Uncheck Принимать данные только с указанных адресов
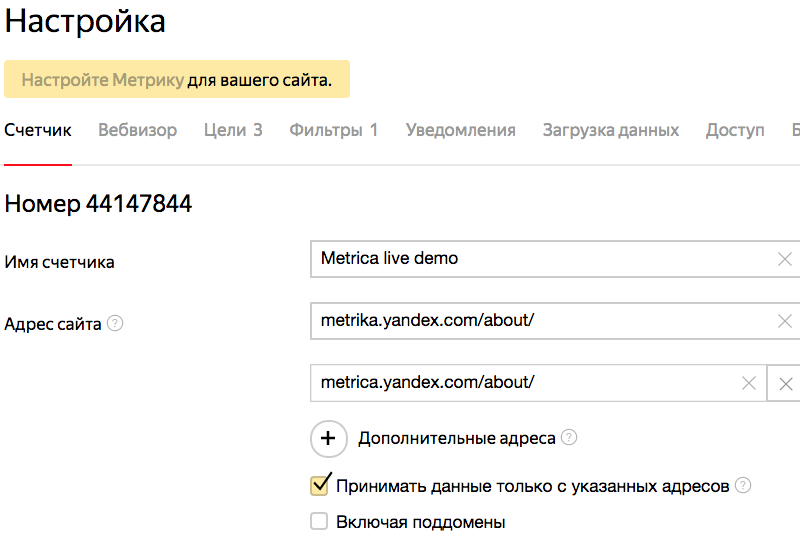 click(319, 485)
